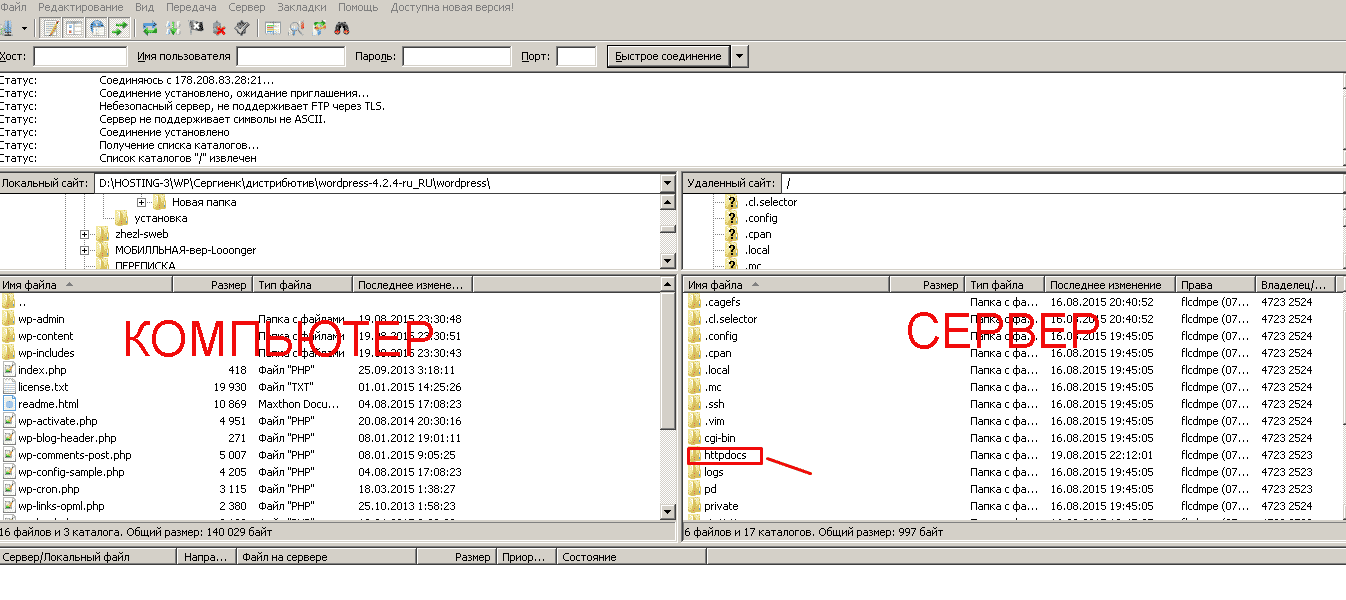Click the local file list vertical scrollbar
This screenshot has width=1346, height=600.
click(x=668, y=400)
